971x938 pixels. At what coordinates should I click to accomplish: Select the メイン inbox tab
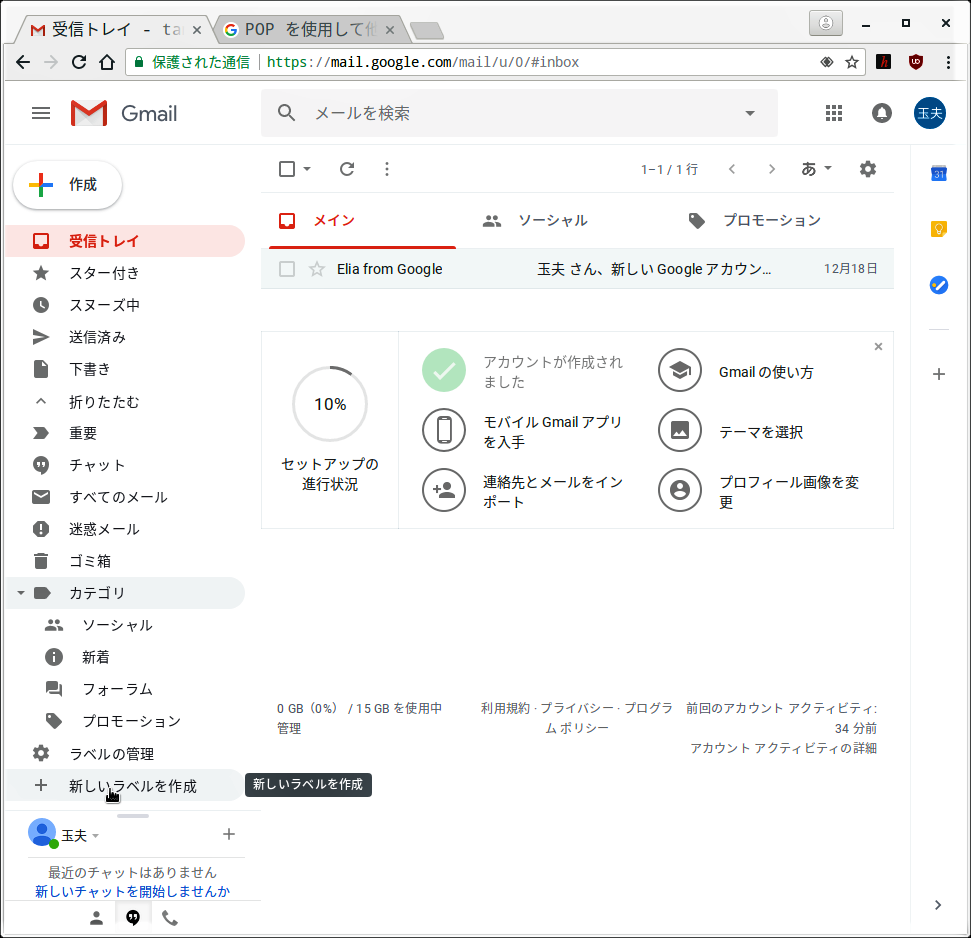(x=363, y=221)
